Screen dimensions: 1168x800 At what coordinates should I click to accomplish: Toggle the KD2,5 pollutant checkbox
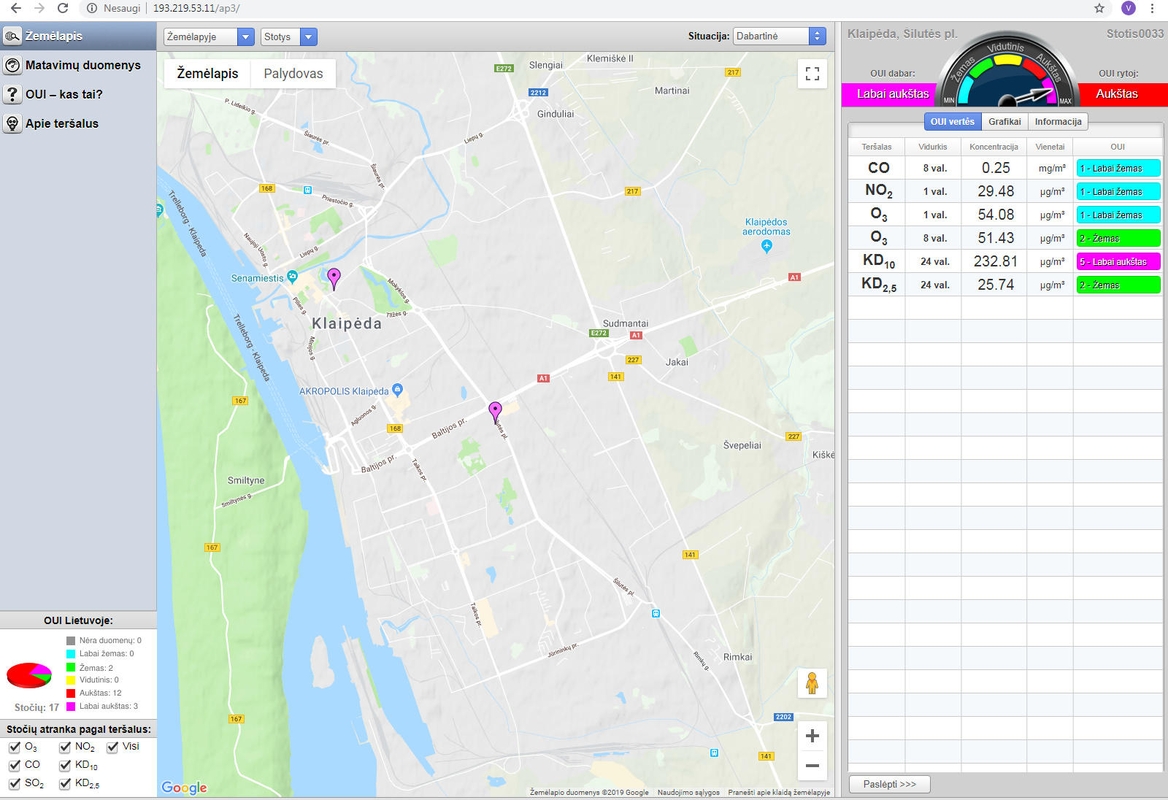coord(66,783)
